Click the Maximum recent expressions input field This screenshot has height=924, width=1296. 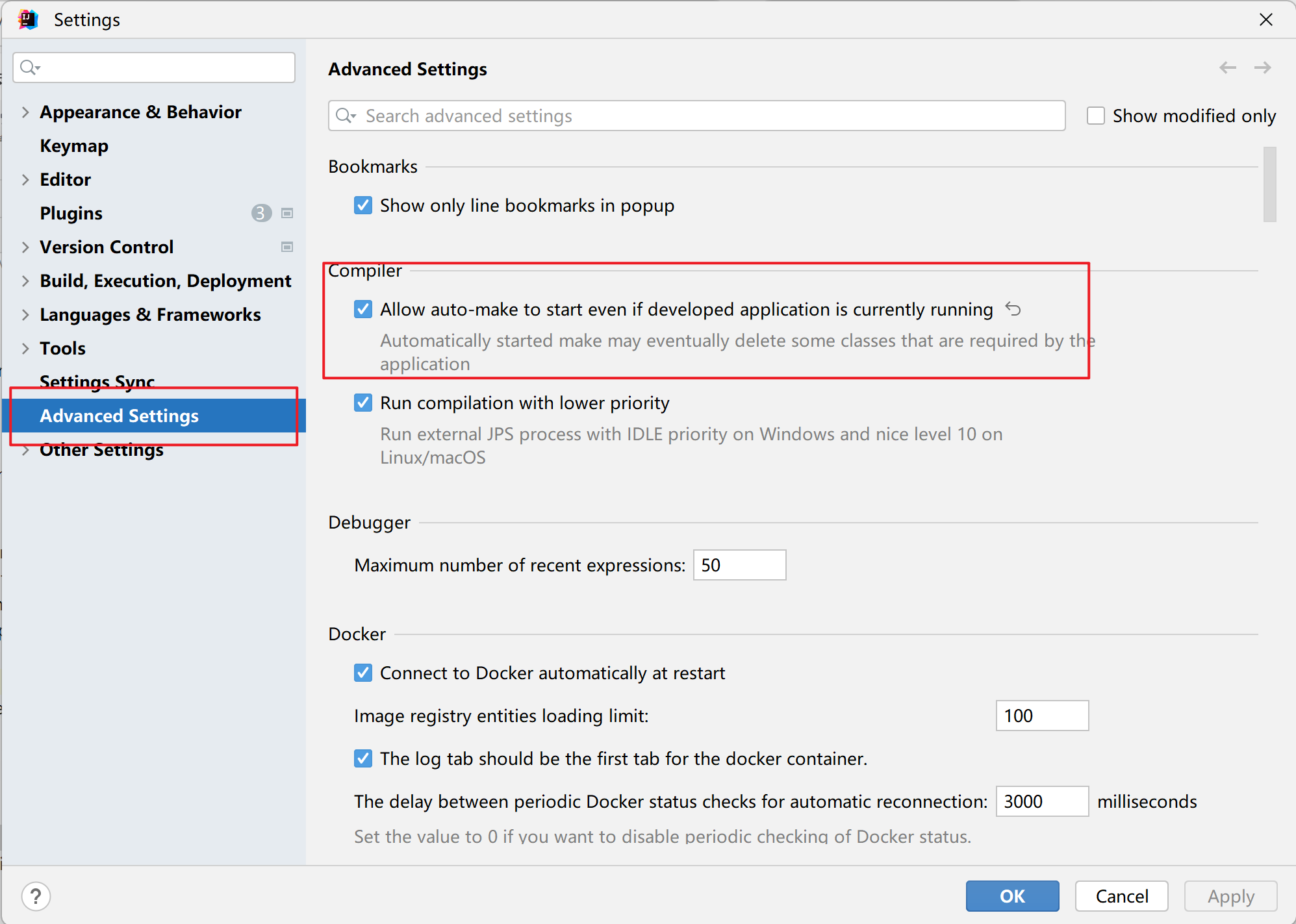pyautogui.click(x=739, y=565)
